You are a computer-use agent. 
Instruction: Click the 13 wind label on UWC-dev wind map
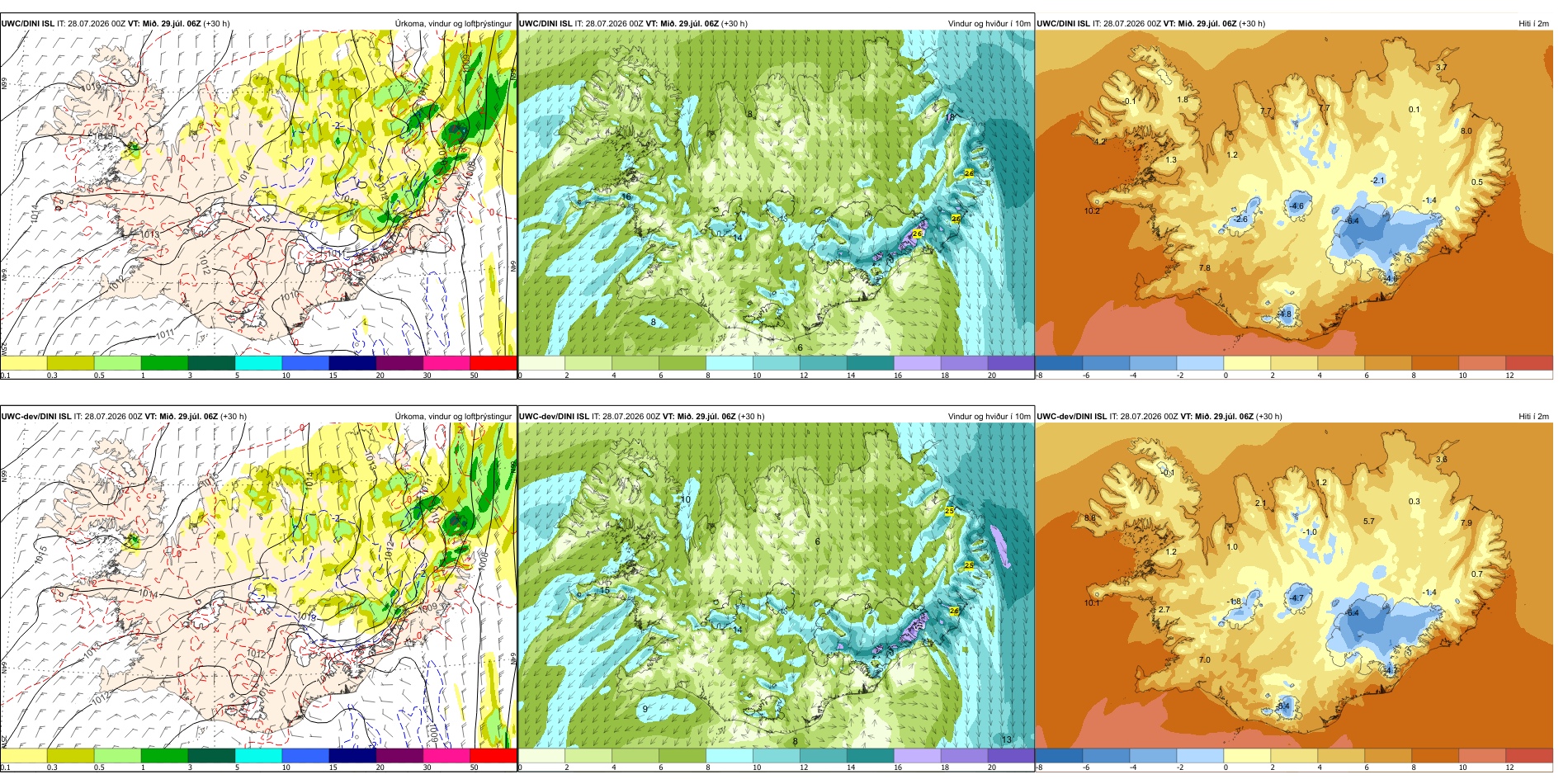[x=1006, y=739]
